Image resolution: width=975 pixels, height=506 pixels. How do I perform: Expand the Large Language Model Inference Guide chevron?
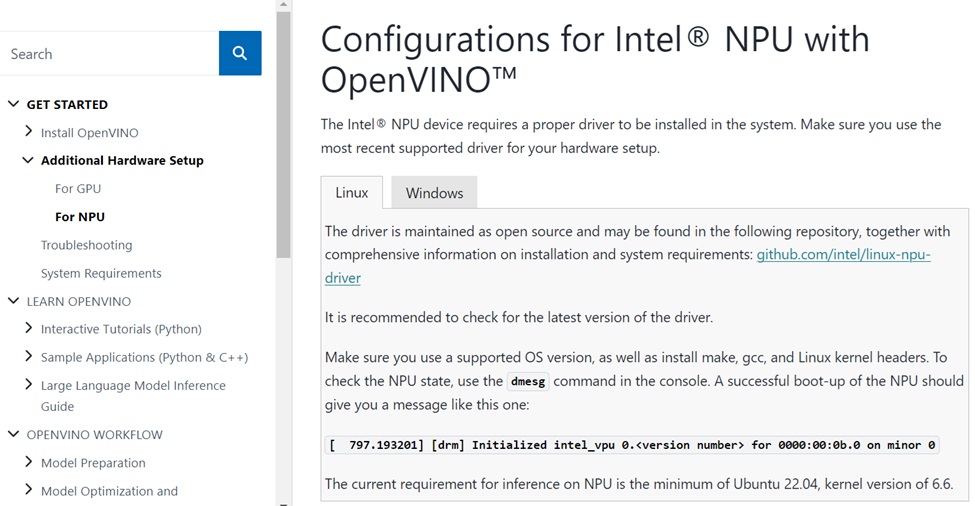click(28, 384)
